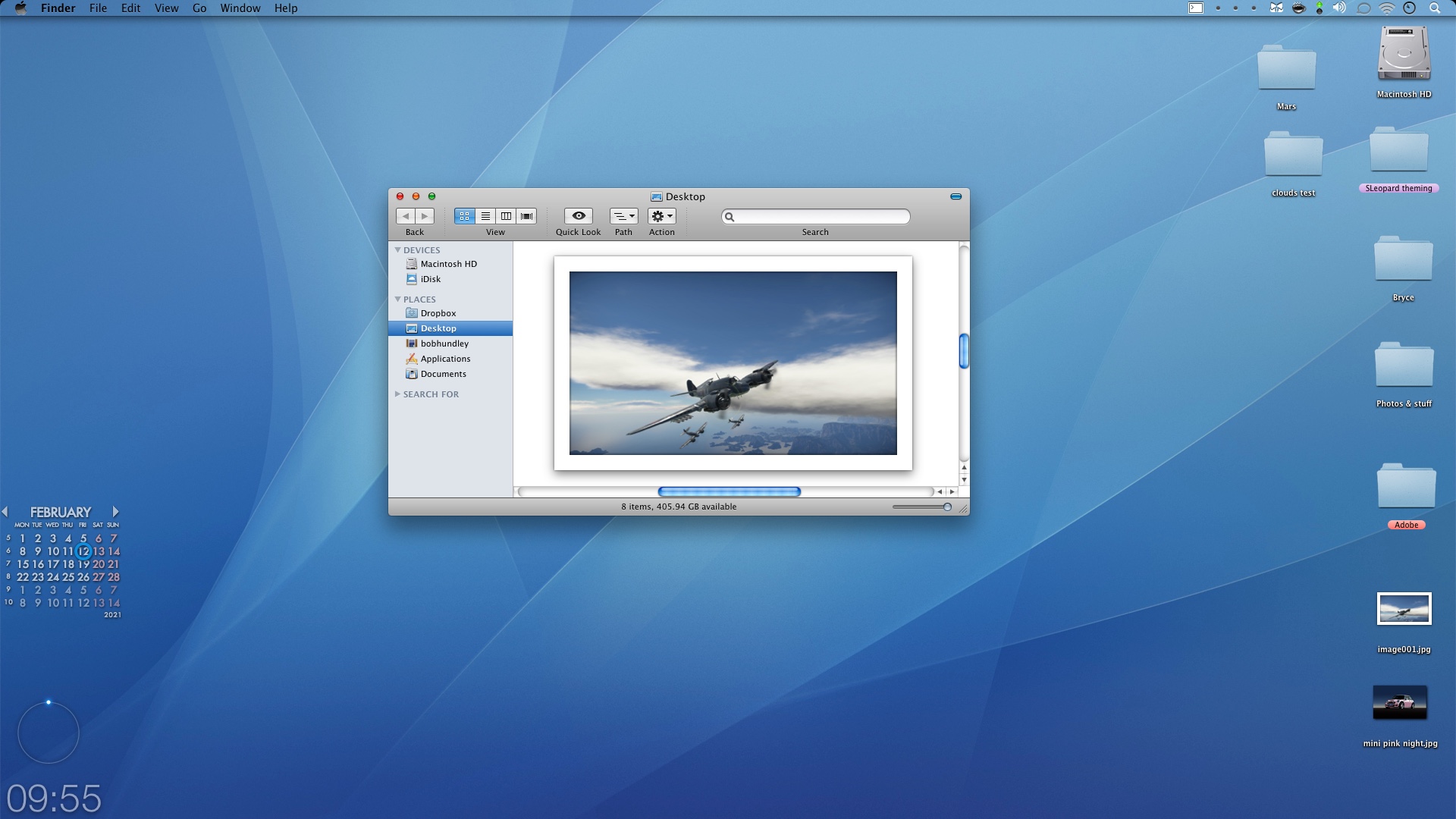Go to next month in calendar widget
The image size is (1456, 819).
(x=115, y=512)
